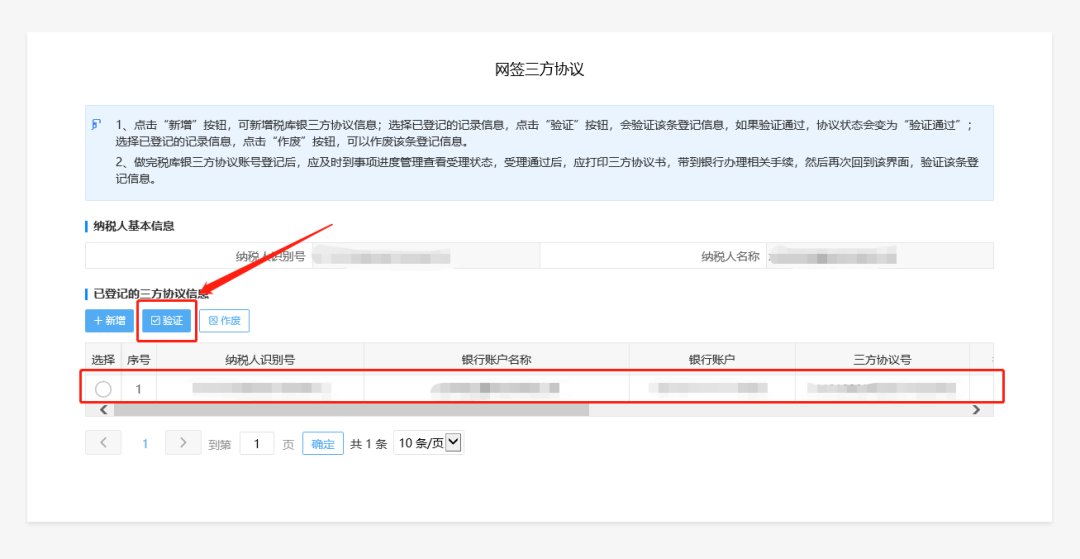The image size is (1080, 559).
Task: Click current page number 1 link
Action: tap(145, 444)
